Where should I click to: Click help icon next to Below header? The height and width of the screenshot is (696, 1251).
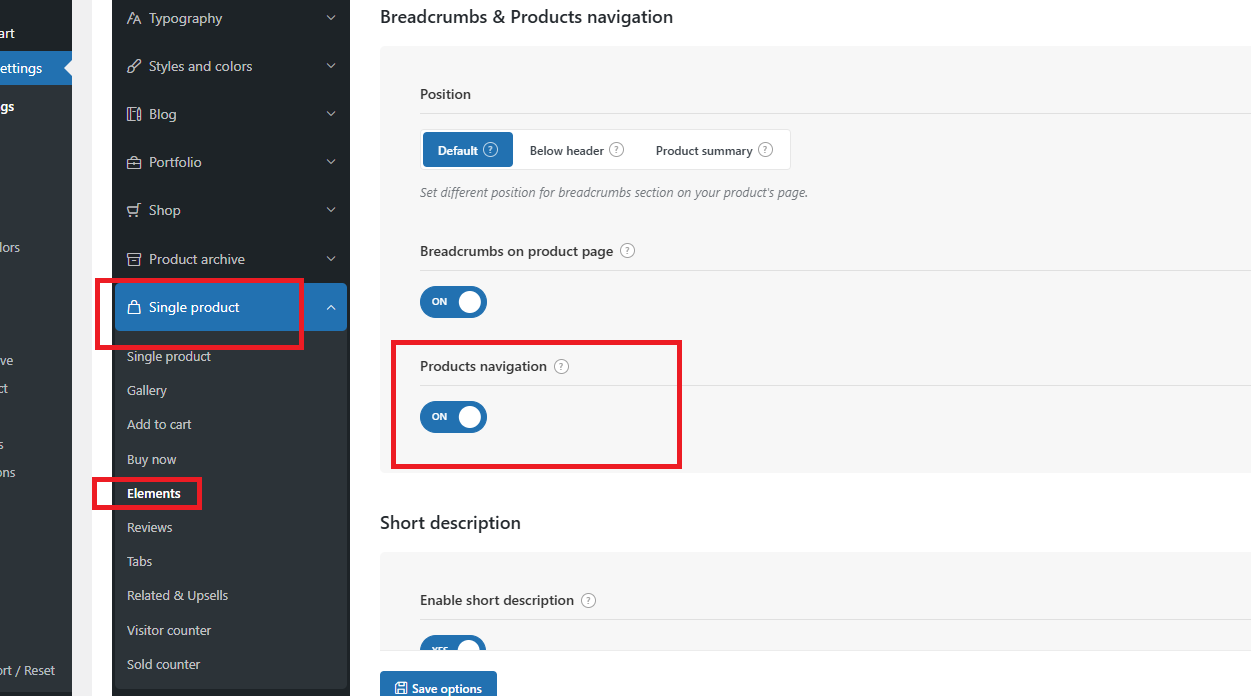click(x=616, y=150)
